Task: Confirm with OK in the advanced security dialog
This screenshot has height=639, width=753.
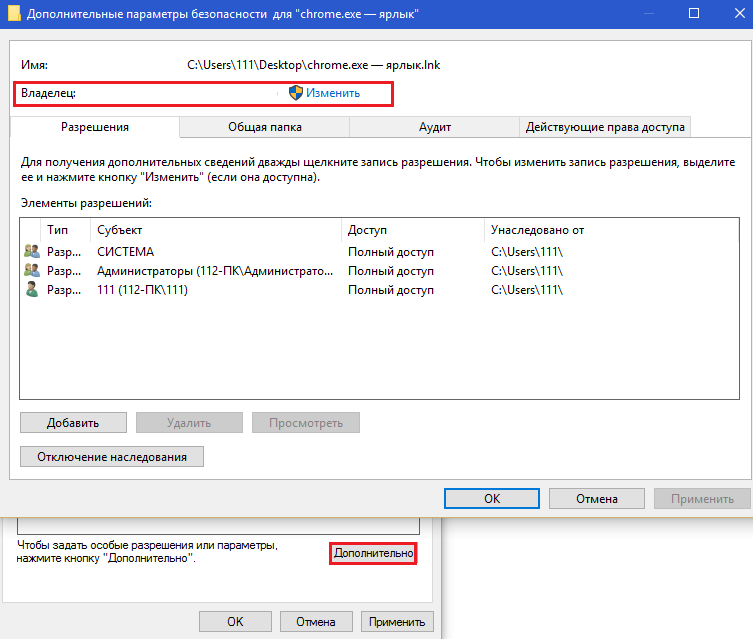Action: click(492, 498)
